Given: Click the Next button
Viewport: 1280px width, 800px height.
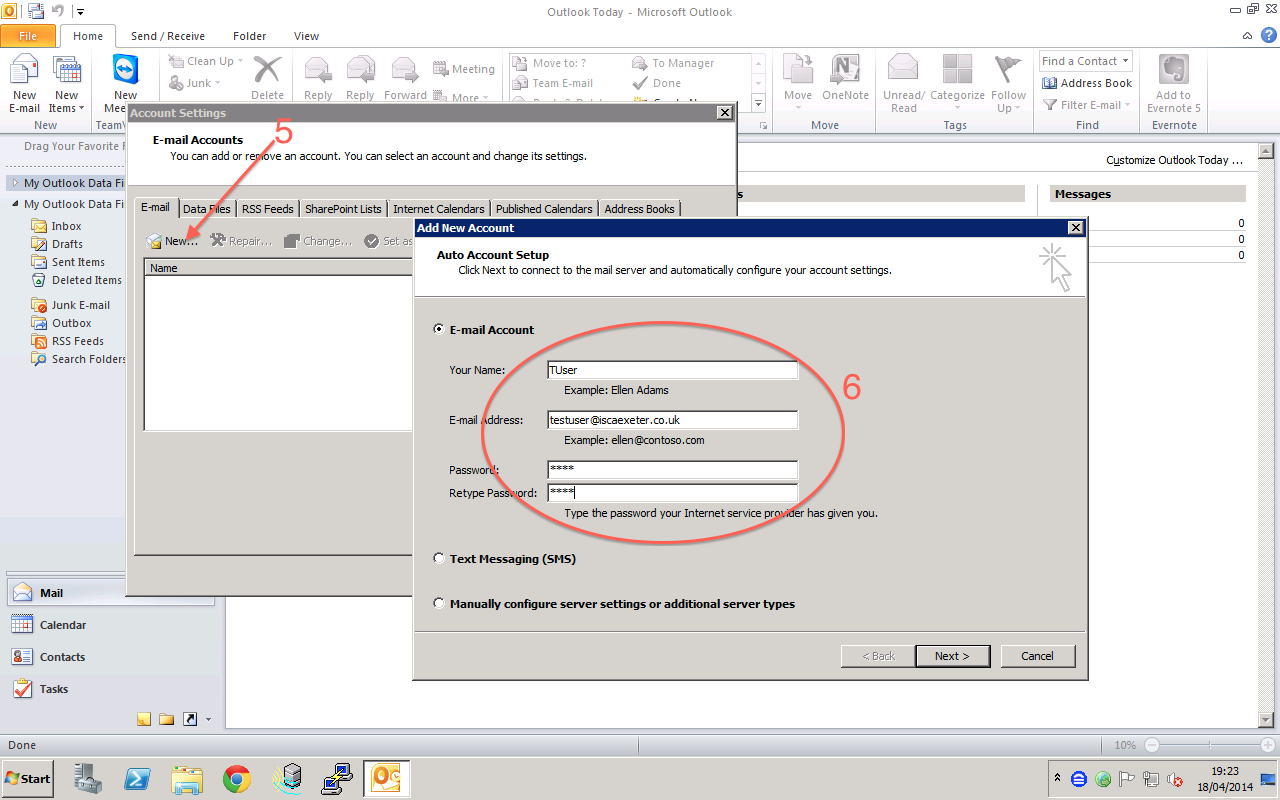Looking at the screenshot, I should pyautogui.click(x=952, y=656).
